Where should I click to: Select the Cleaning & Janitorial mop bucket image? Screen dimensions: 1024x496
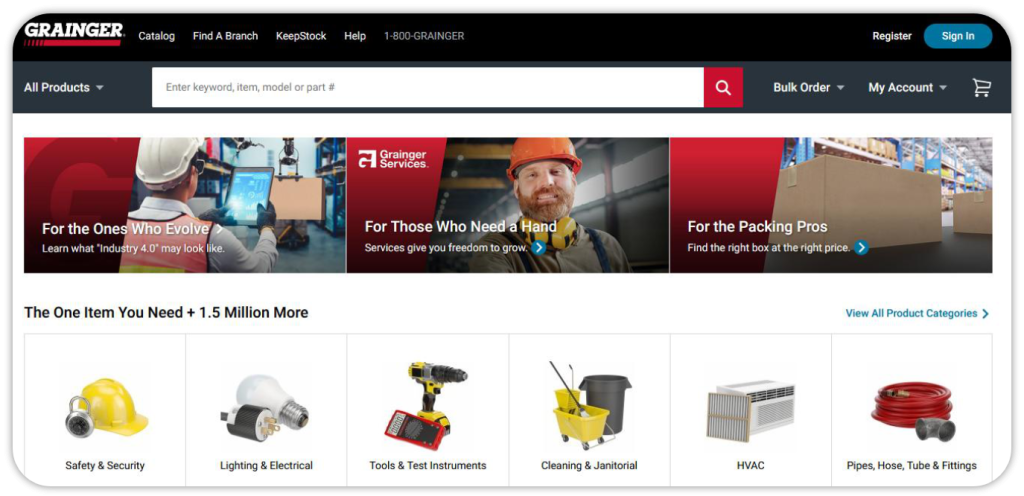click(x=588, y=405)
